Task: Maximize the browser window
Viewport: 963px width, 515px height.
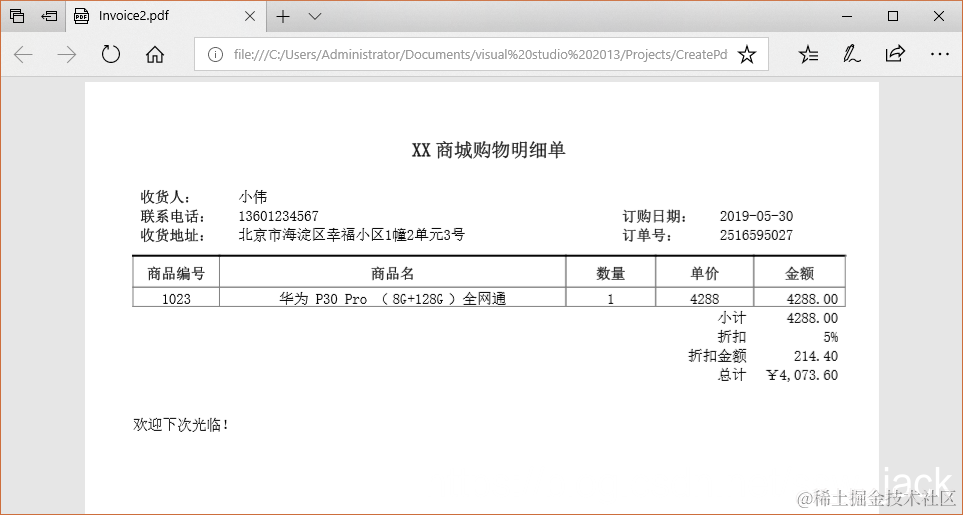Action: click(x=894, y=17)
